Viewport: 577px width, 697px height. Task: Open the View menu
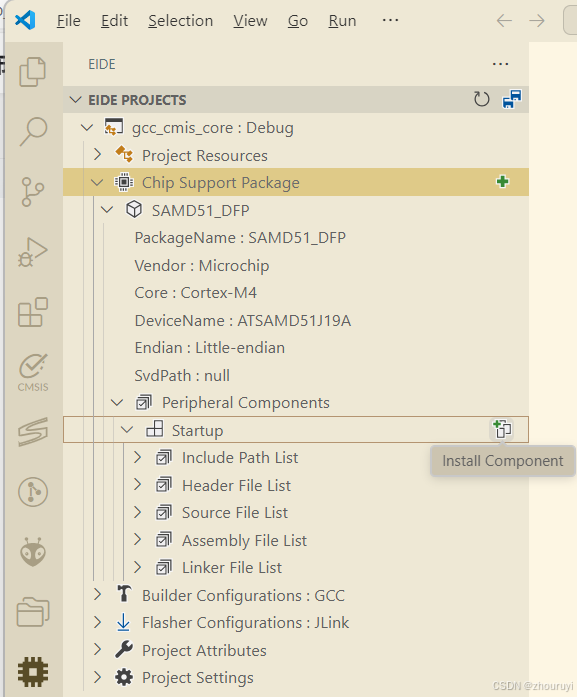click(x=250, y=21)
